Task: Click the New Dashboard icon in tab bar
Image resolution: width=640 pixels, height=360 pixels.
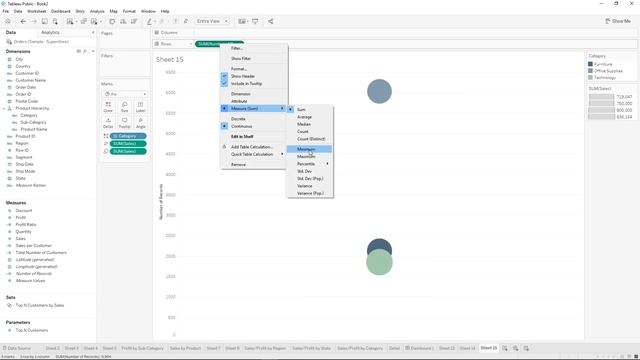Action: pos(516,348)
